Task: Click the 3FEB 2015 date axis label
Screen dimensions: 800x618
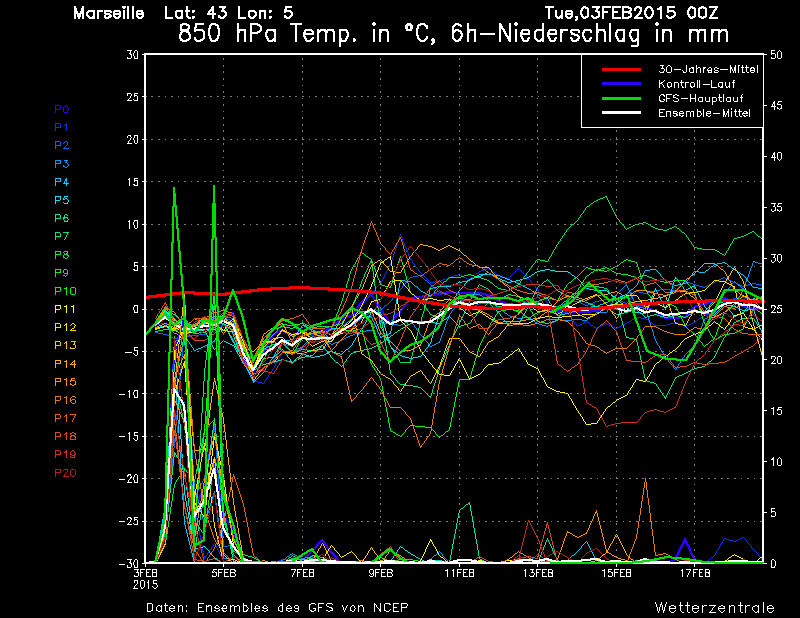Action: tap(145, 578)
